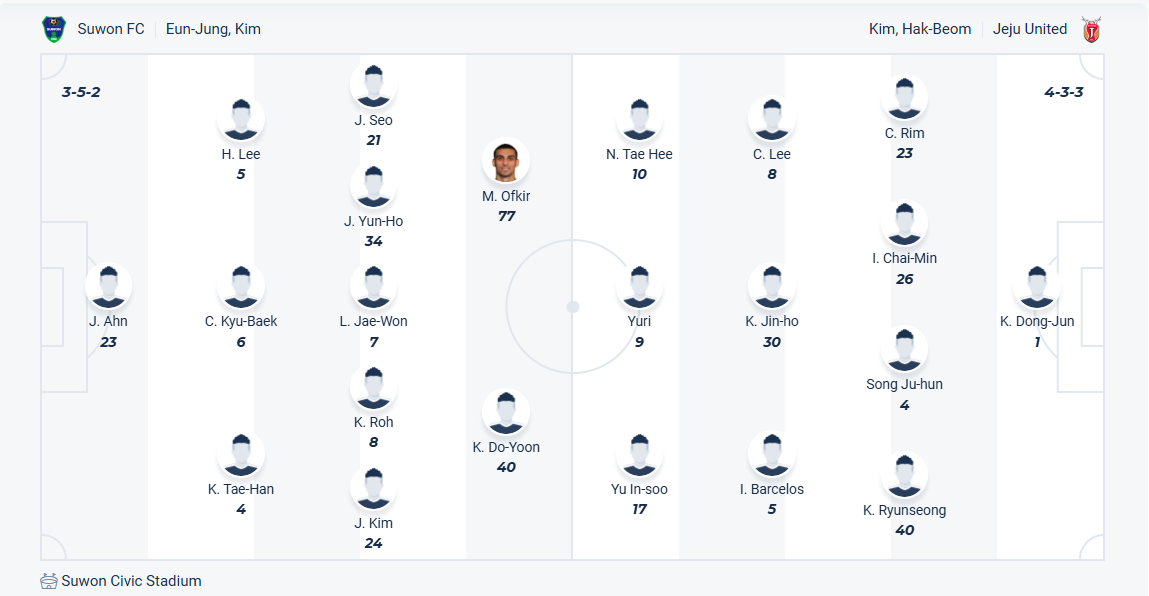This screenshot has width=1149, height=596.
Task: Click the stadium icon beside Suwon Civic Stadium
Action: pos(49,581)
